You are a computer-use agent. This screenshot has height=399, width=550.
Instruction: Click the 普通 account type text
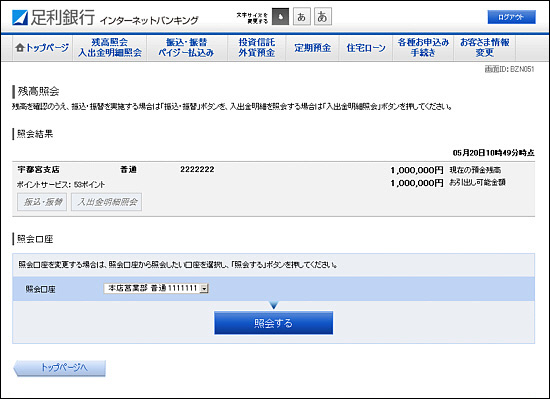(x=128, y=170)
